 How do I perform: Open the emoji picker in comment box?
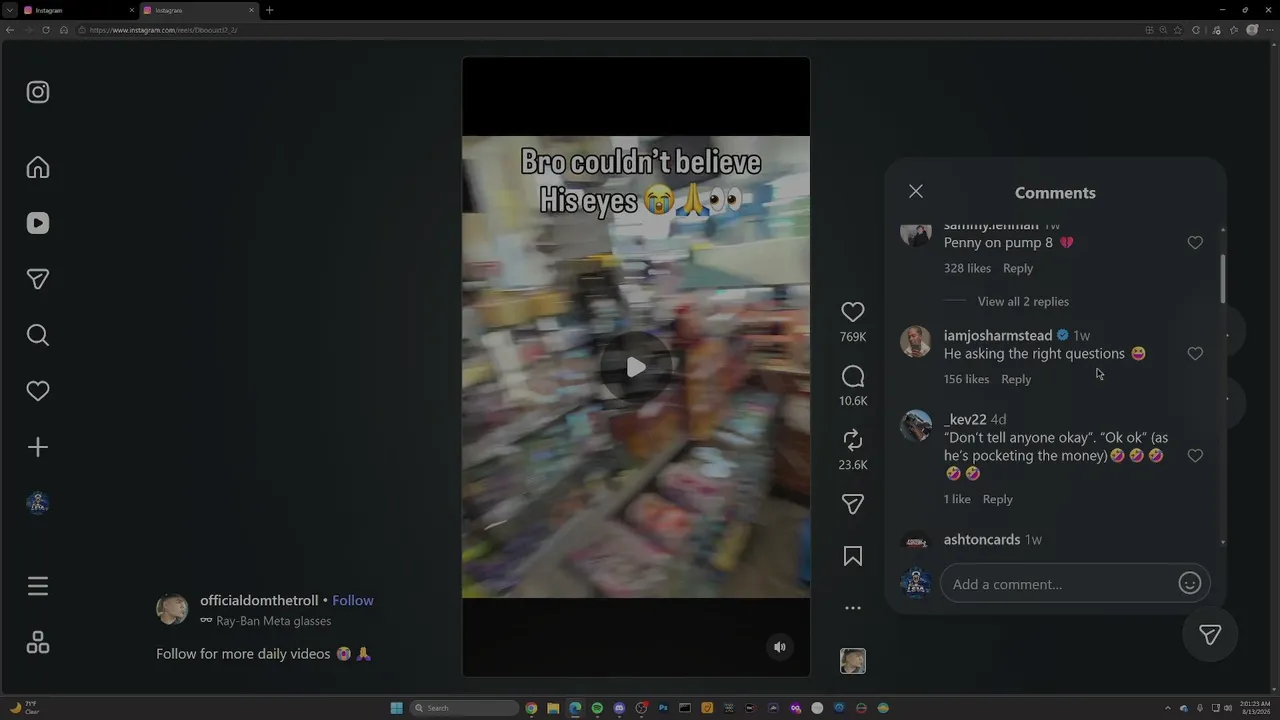point(1190,584)
